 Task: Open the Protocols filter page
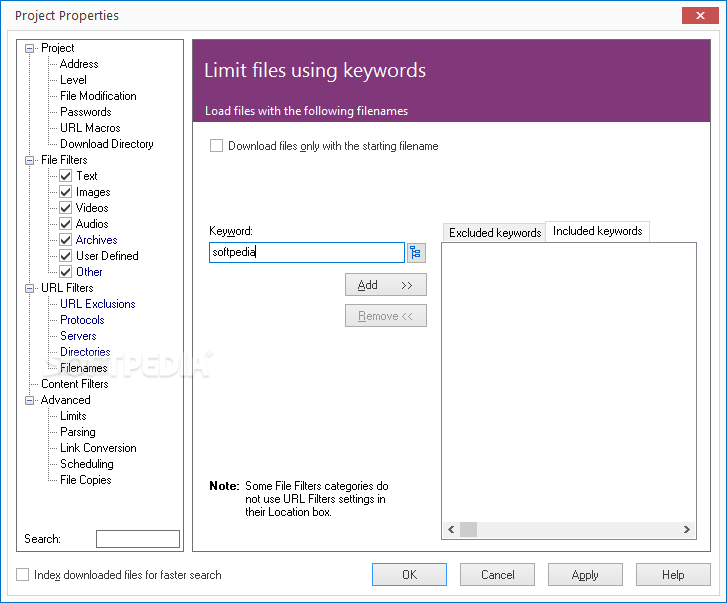[83, 320]
